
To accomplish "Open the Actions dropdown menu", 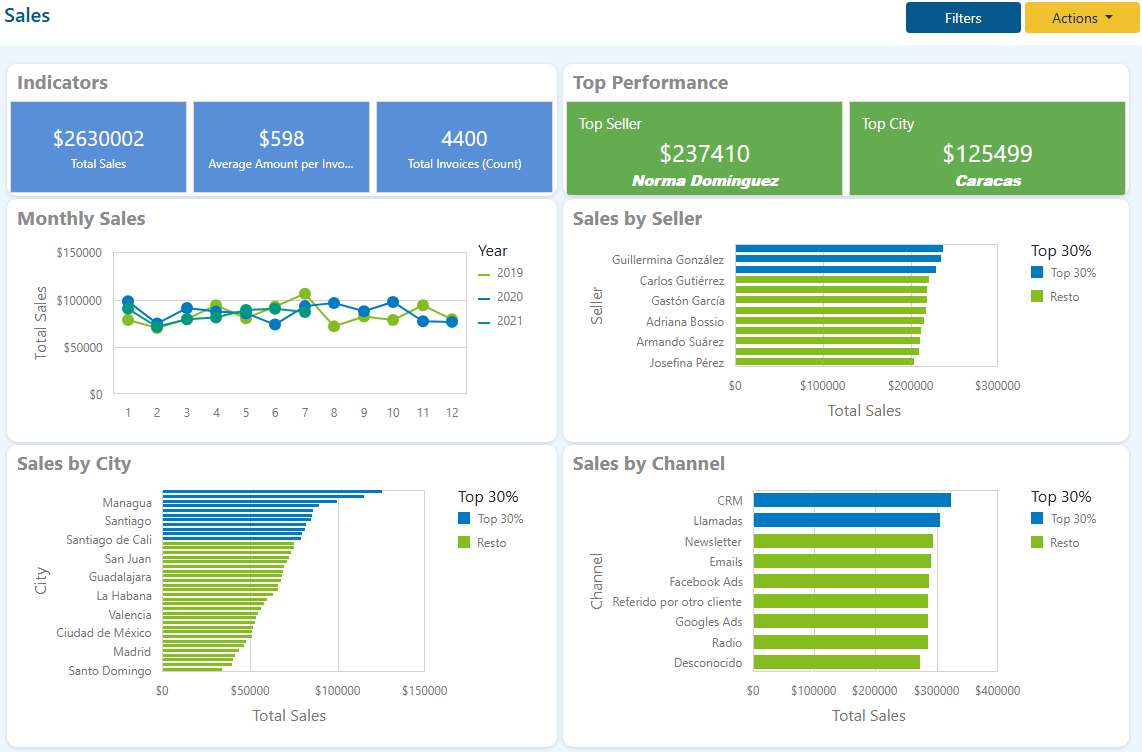I will click(x=1081, y=17).
